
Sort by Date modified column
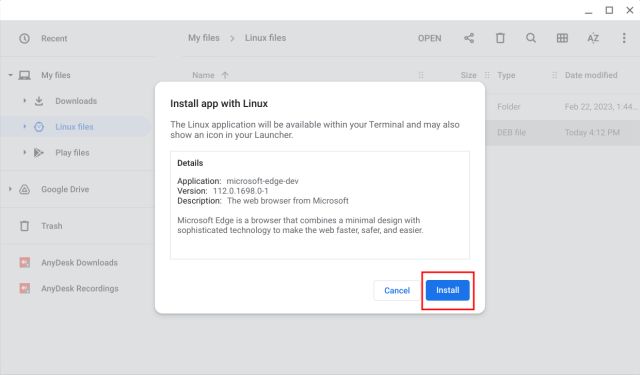(591, 75)
